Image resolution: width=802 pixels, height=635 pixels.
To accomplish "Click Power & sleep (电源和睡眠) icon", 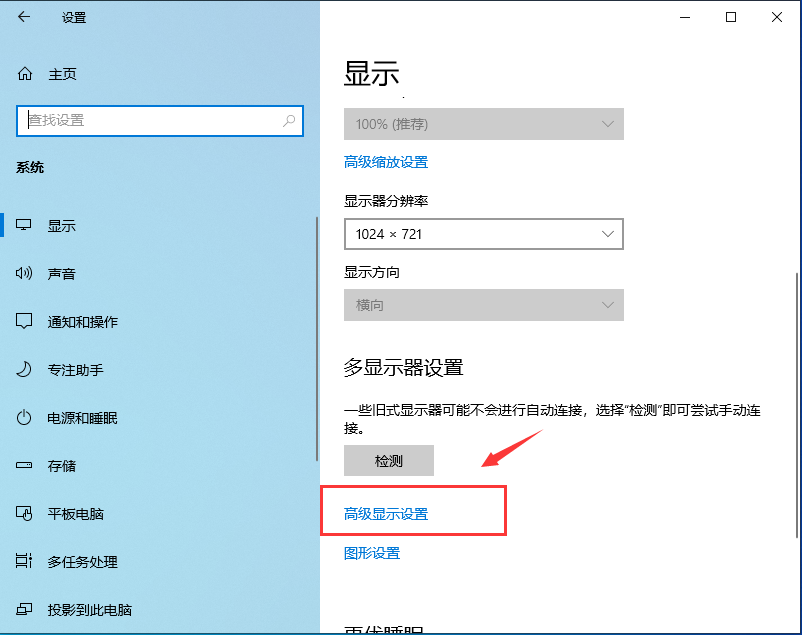I will tap(25, 417).
